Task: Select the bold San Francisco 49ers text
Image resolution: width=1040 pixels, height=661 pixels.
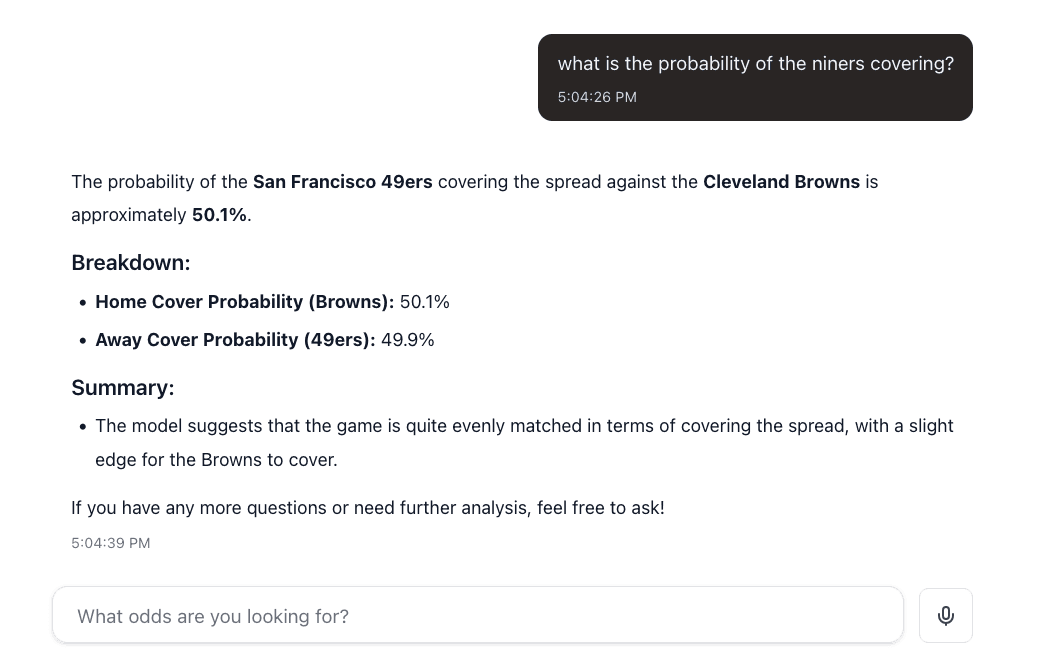Action: coord(342,181)
